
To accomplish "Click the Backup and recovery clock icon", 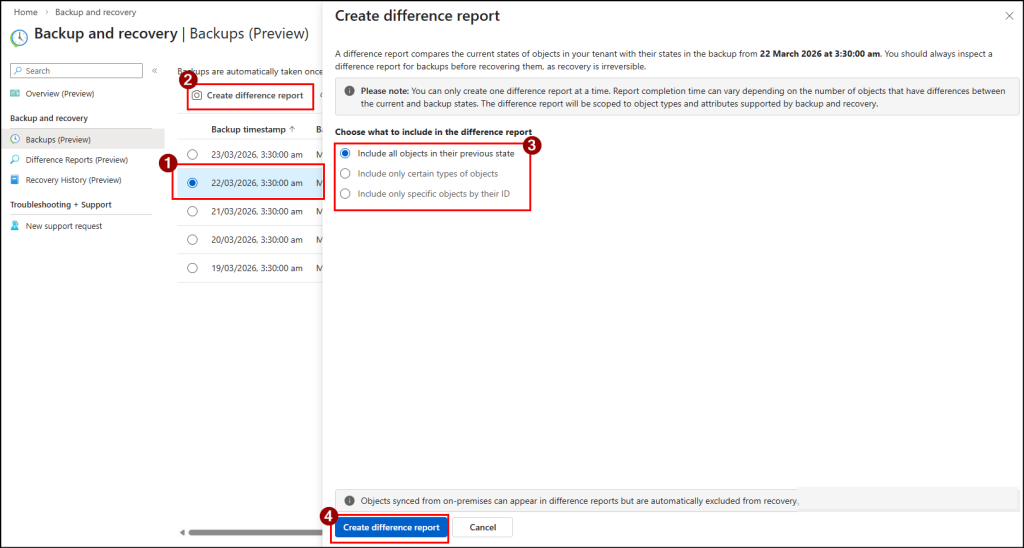I will pos(19,37).
